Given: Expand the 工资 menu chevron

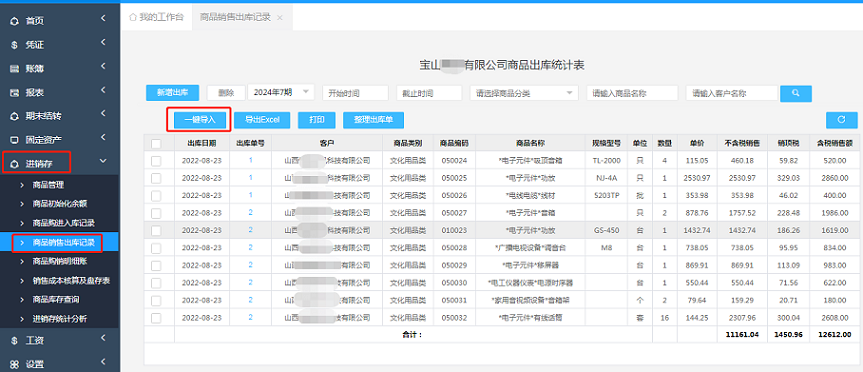Looking at the screenshot, I should click(x=103, y=339).
